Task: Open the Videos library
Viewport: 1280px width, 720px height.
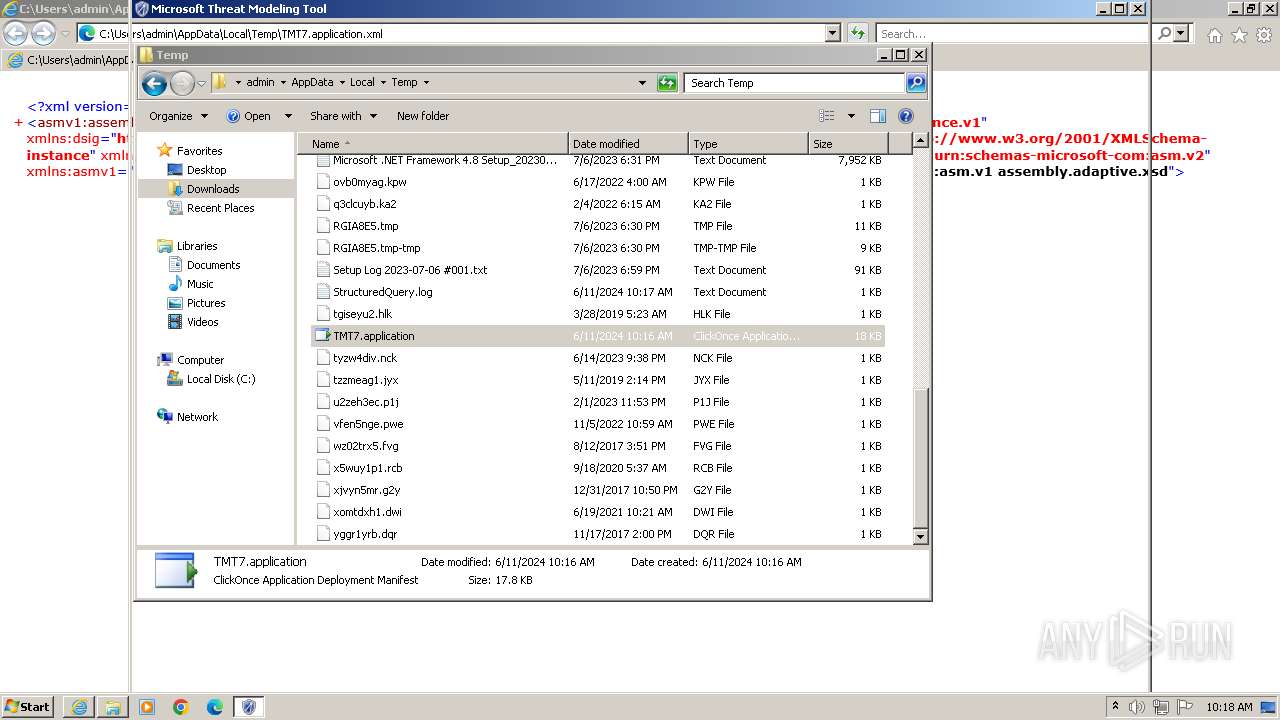Action: tap(202, 322)
